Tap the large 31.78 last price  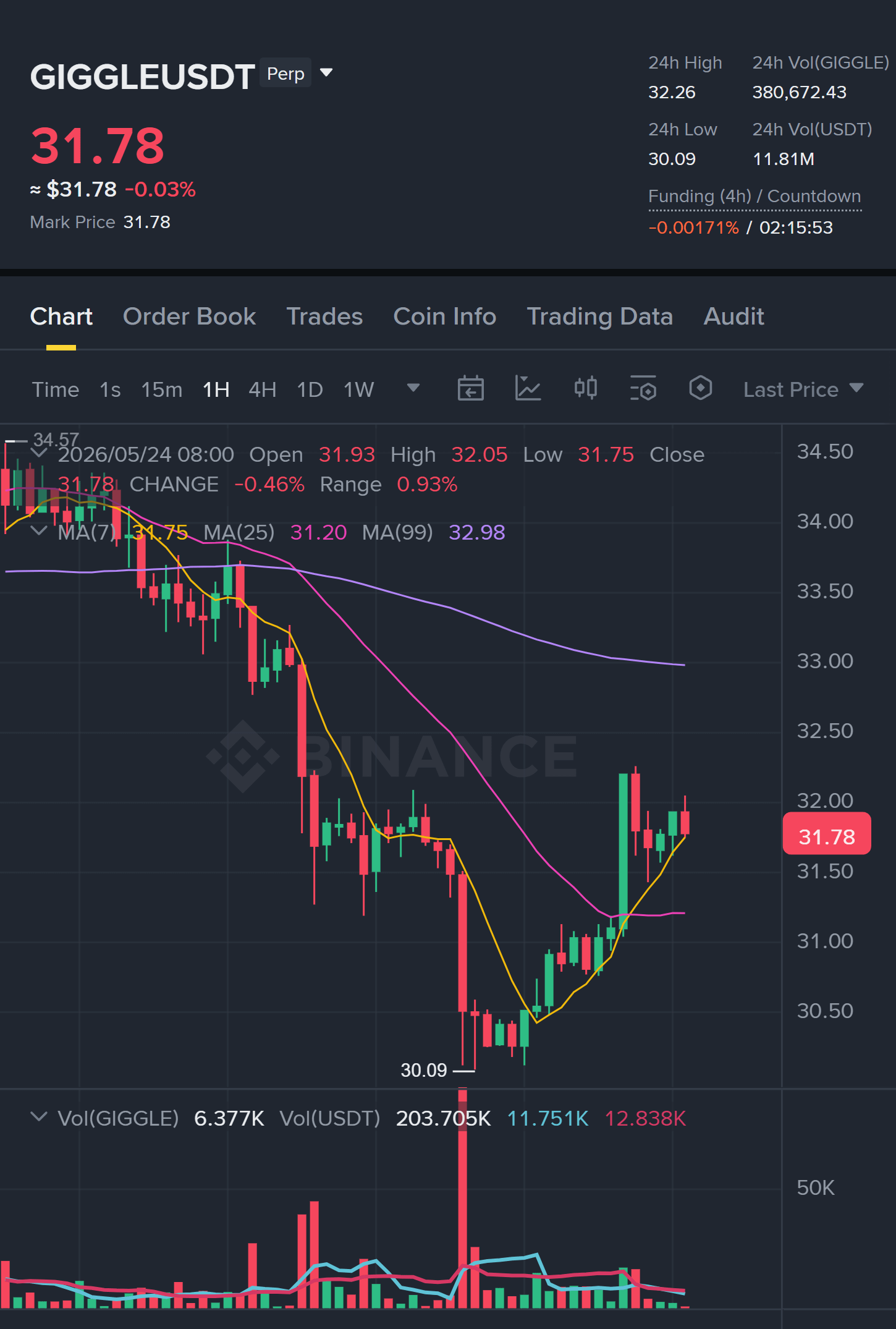(98, 146)
